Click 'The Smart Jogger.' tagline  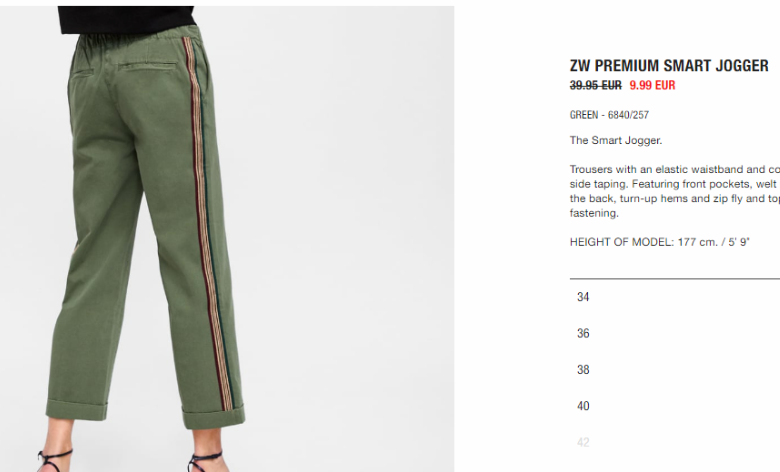pyautogui.click(x=616, y=140)
